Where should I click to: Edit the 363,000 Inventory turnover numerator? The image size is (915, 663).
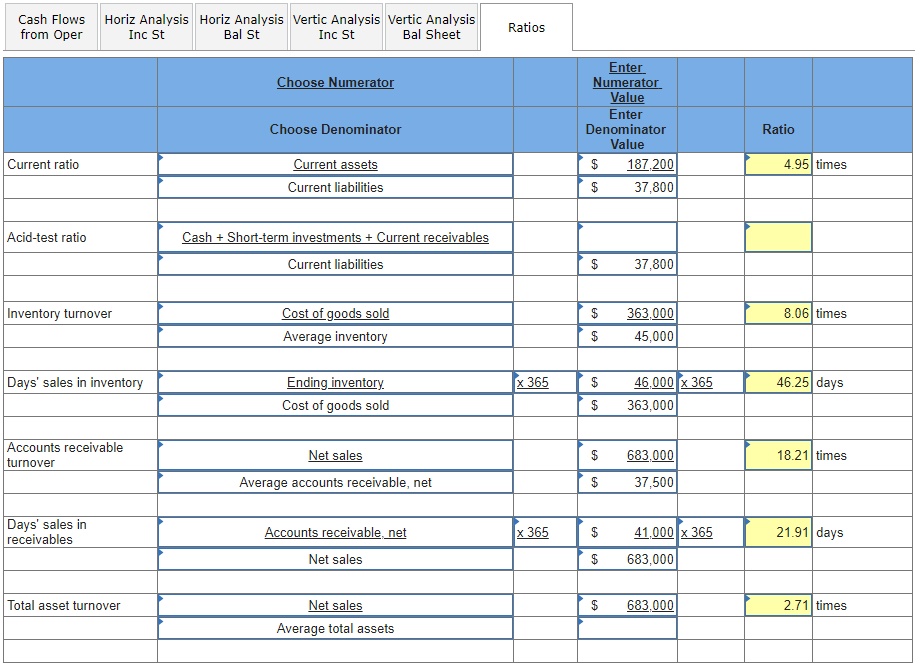[627, 313]
